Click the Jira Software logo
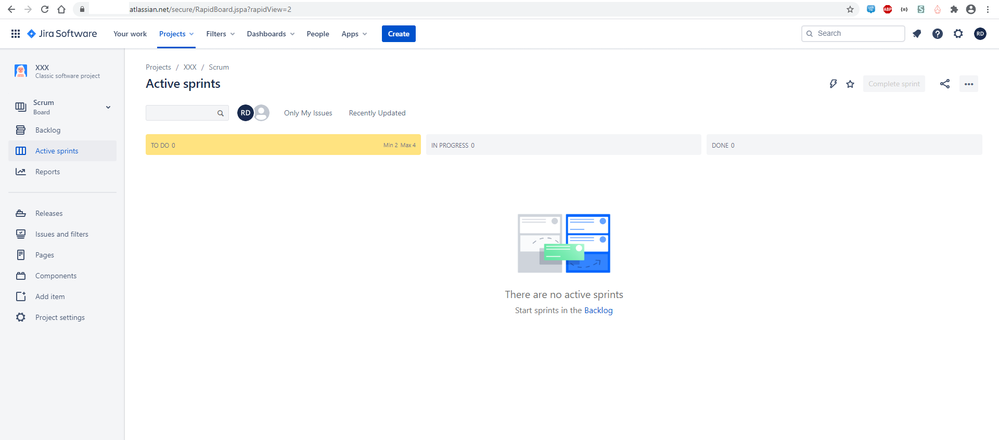Viewport: 999px width, 440px height. pos(62,34)
